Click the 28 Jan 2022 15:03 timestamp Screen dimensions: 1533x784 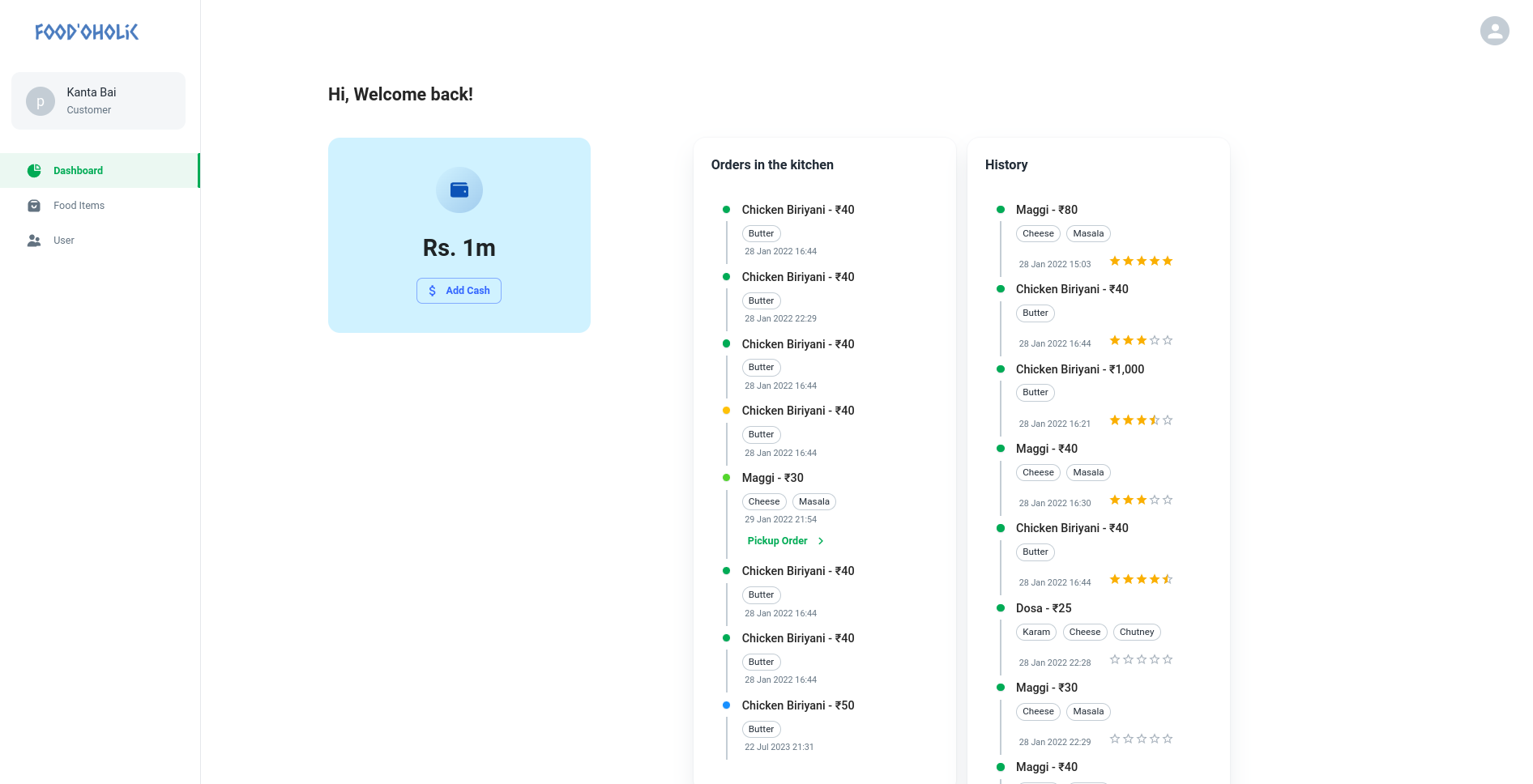click(x=1054, y=265)
